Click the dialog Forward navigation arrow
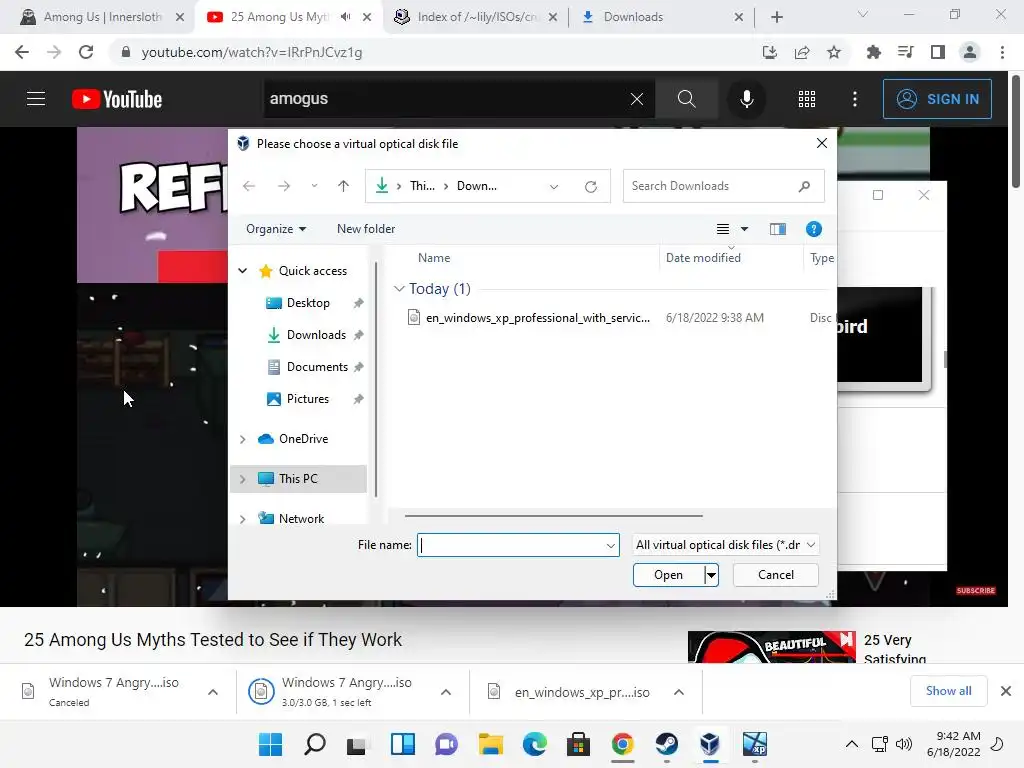This screenshot has height=768, width=1024. (283, 186)
